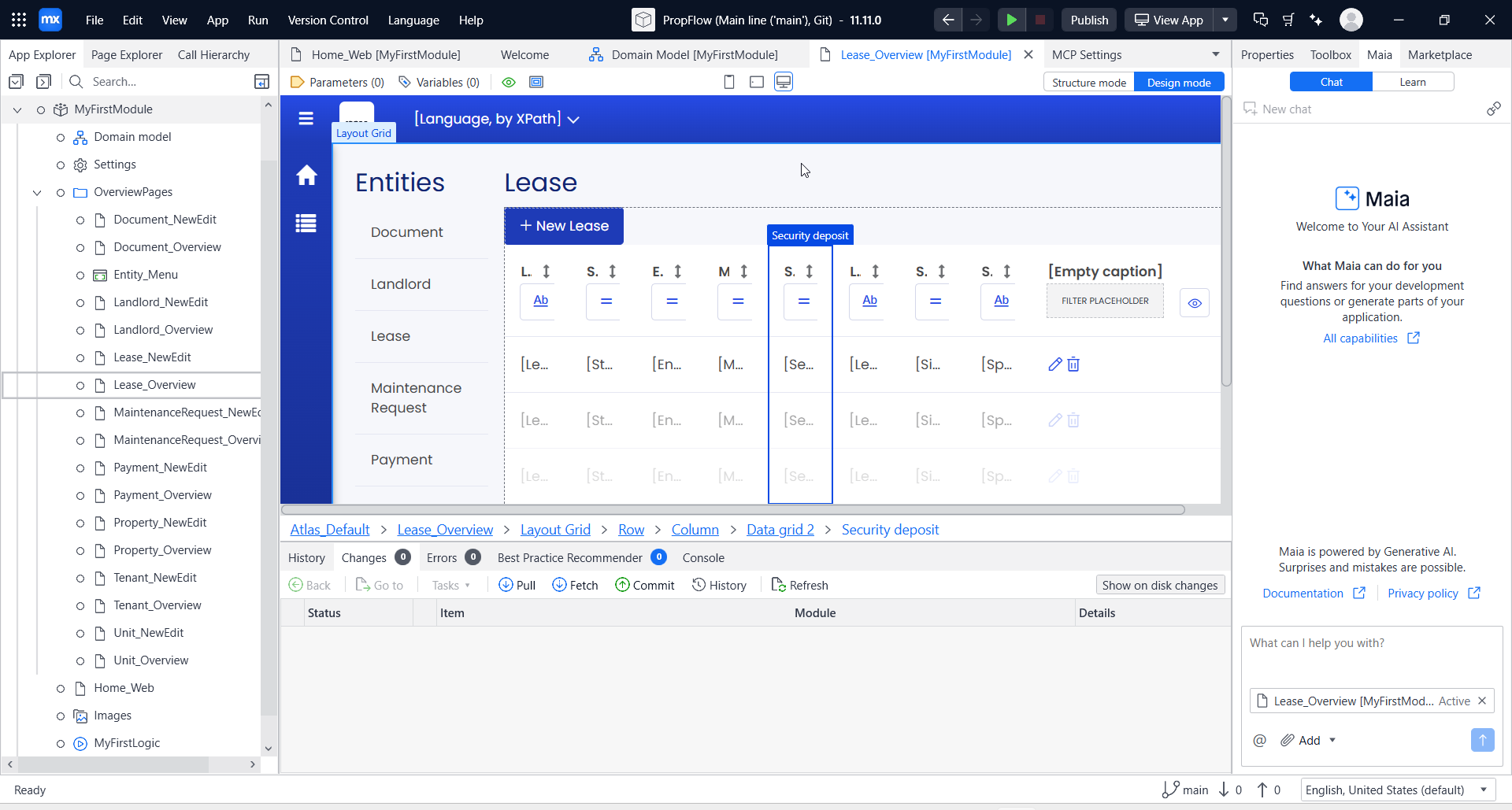Open the apps grid launcher icon
1512x810 pixels.
click(x=19, y=20)
